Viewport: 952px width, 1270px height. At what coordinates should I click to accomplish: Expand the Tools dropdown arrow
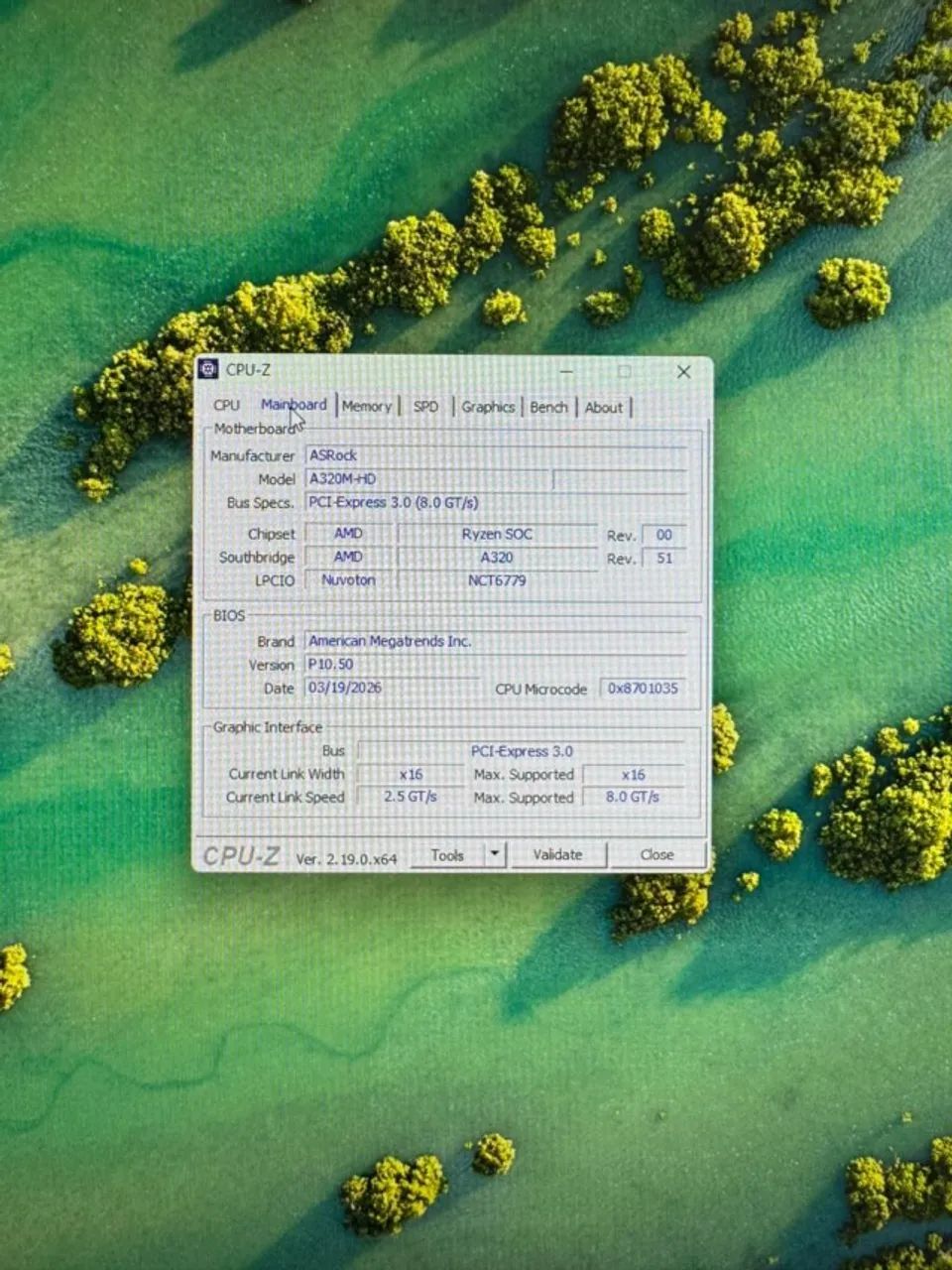point(496,854)
